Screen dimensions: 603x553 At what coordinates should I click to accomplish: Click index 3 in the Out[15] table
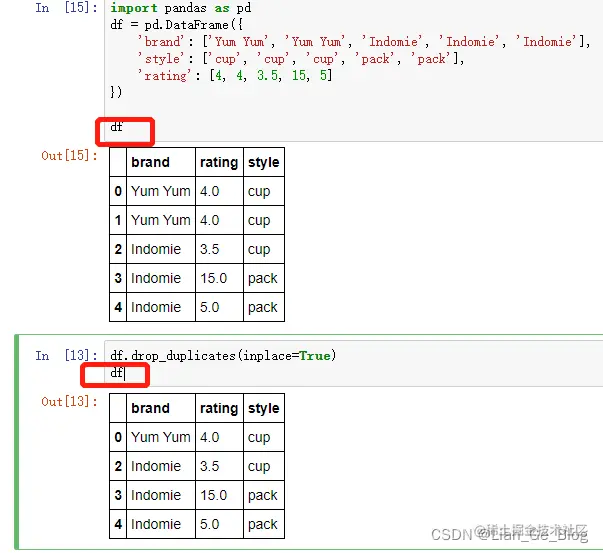click(118, 278)
